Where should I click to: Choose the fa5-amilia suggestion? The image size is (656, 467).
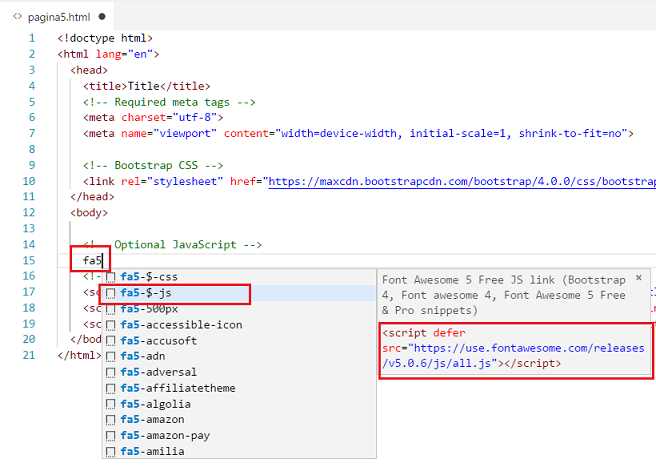pyautogui.click(x=239, y=452)
